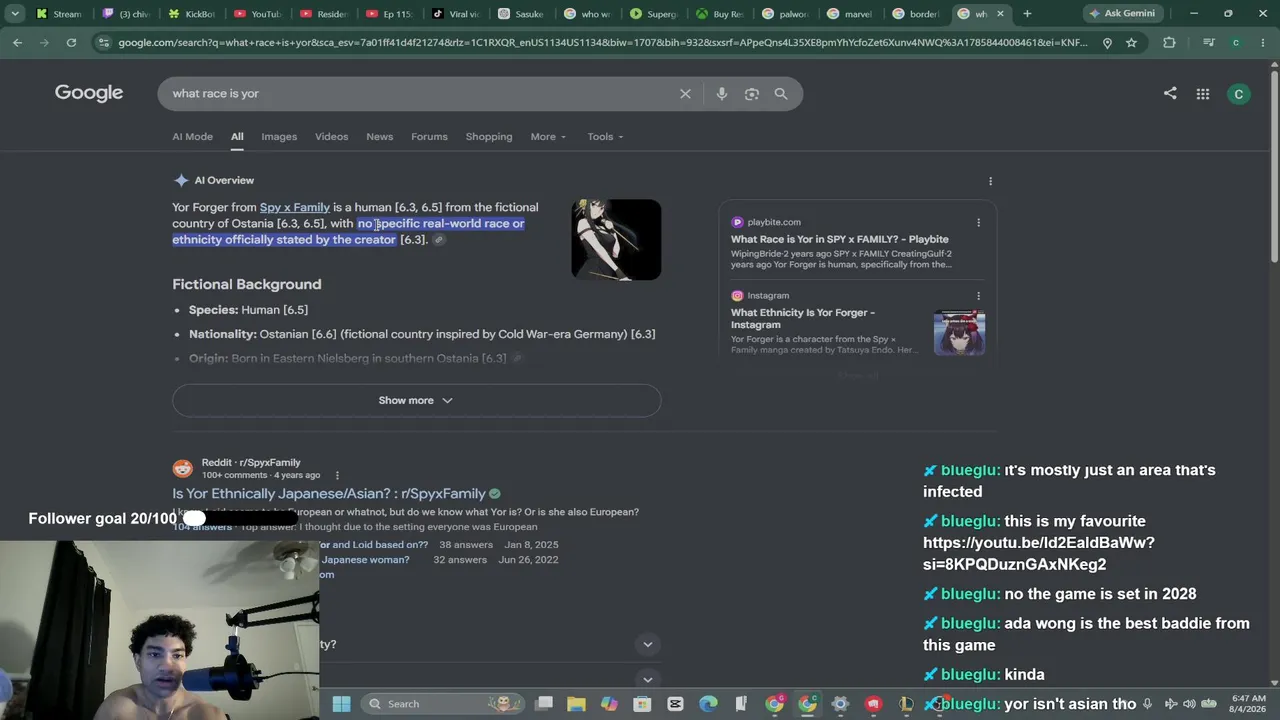This screenshot has height=720, width=1280.
Task: Reload the current page
Action: point(71,43)
